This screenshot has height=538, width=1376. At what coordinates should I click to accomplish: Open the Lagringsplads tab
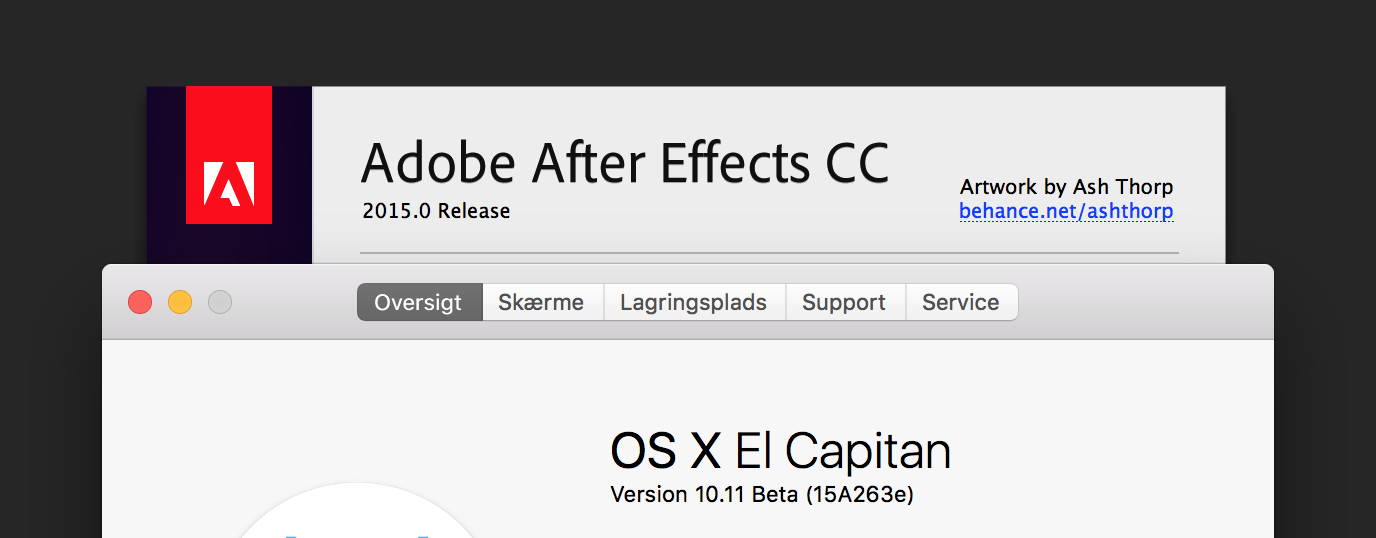[694, 302]
